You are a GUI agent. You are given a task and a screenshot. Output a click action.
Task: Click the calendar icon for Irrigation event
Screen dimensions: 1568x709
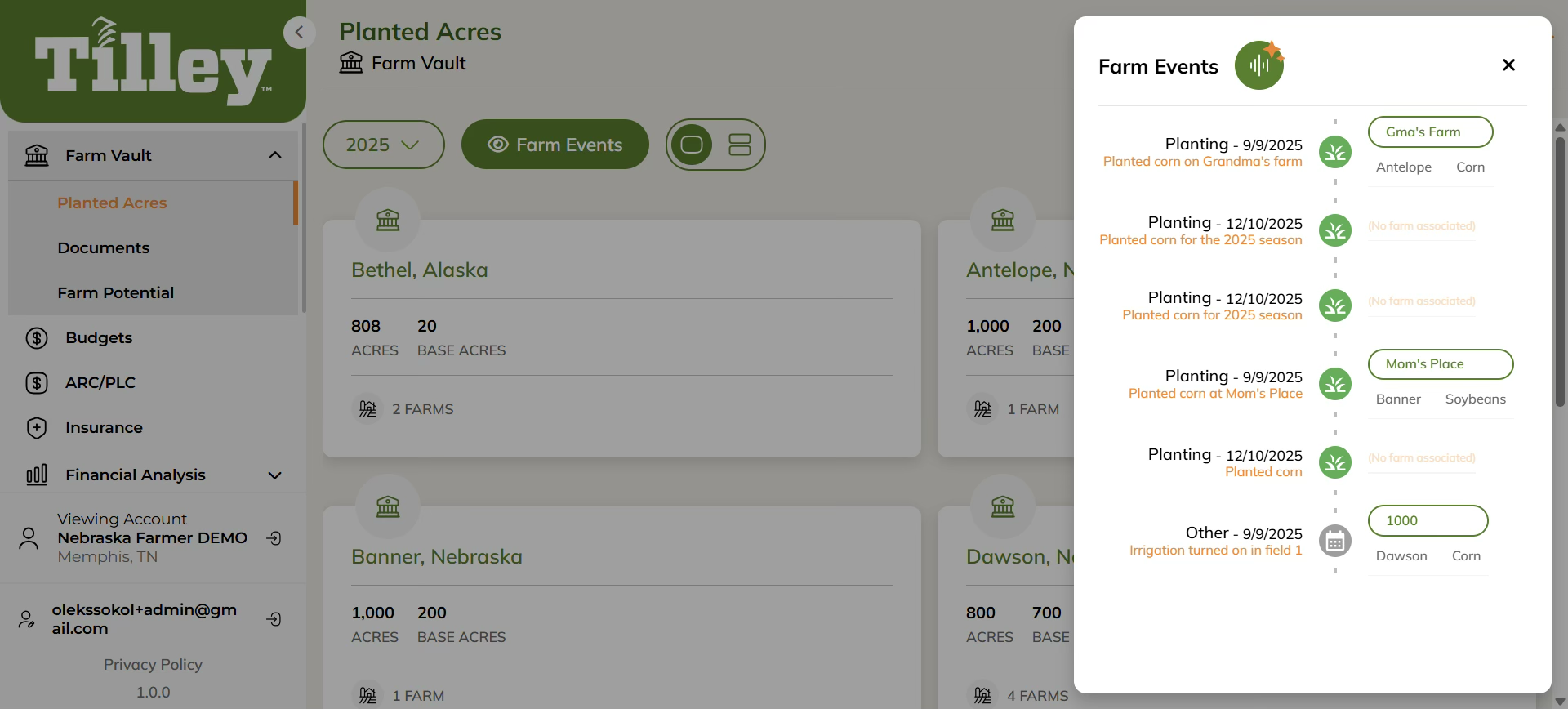1335,541
